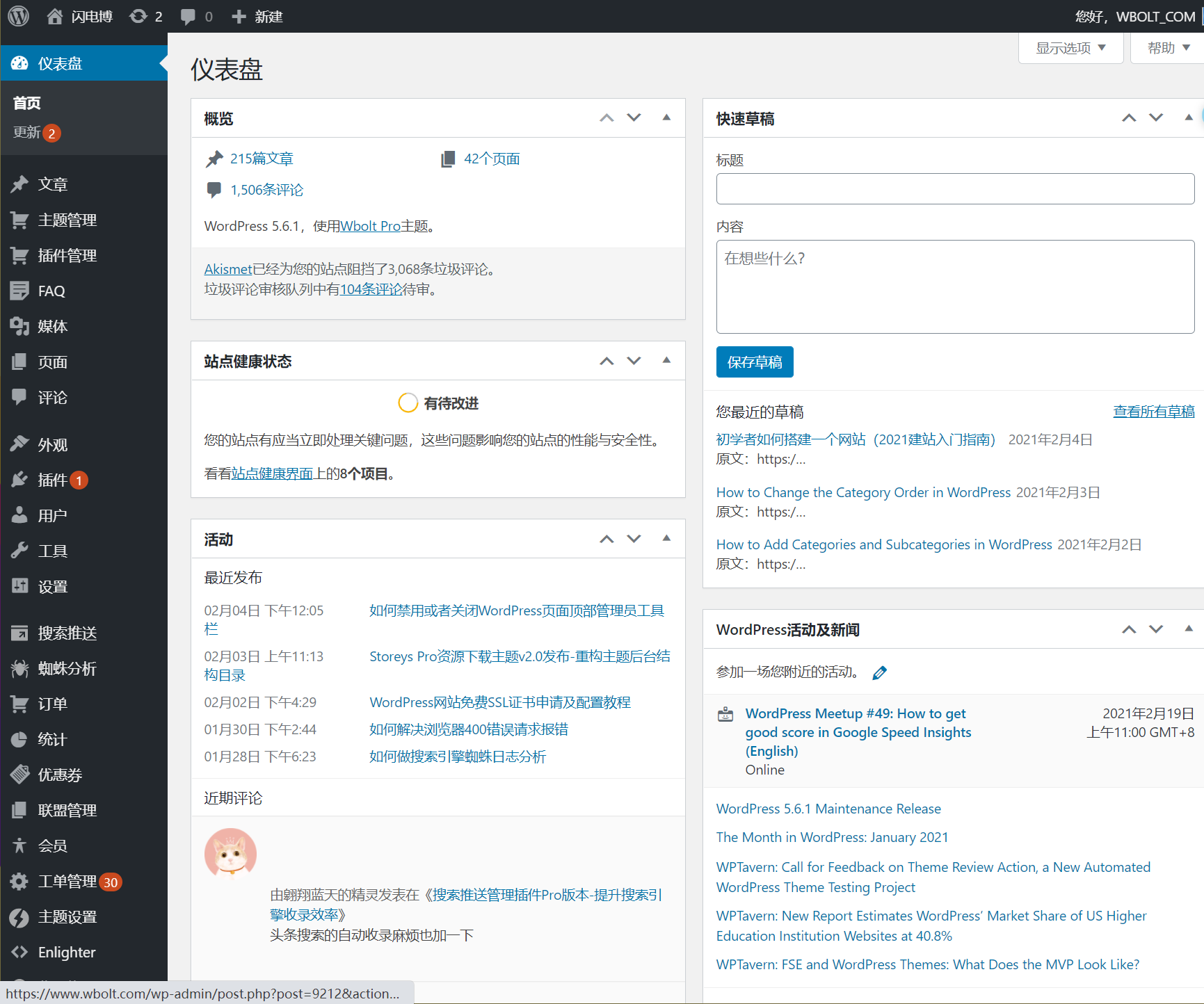1204x1004 pixels.
Task: Toggle the 站点健康状态 panel closed
Action: coord(666,360)
